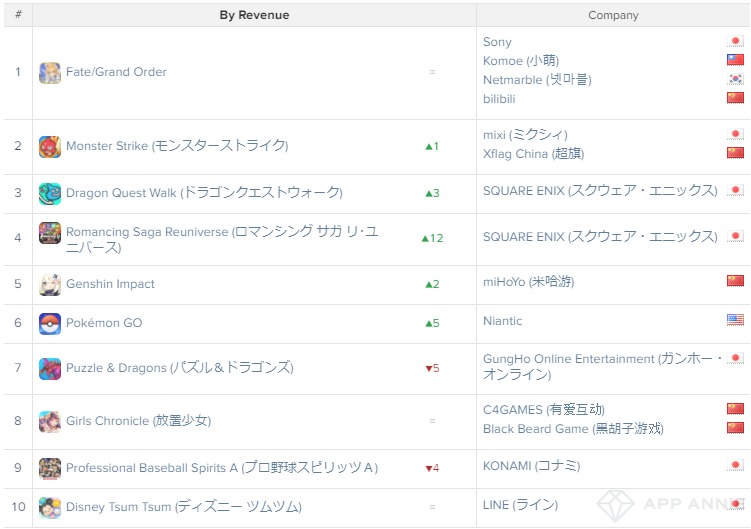Open the Black Beard Game company link
This screenshot has height=529, width=751.
(573, 428)
